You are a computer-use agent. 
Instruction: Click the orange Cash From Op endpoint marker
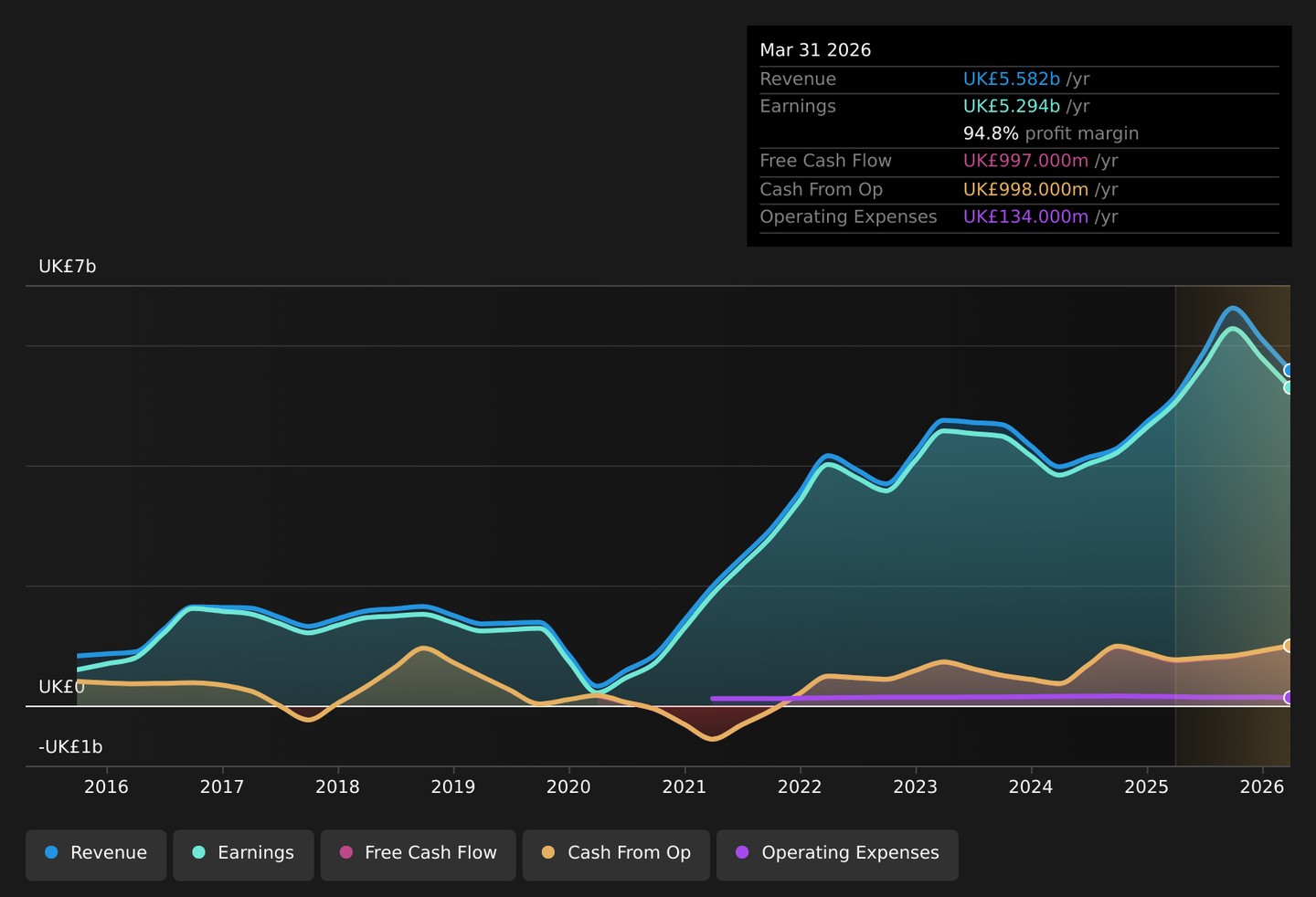tap(1289, 646)
